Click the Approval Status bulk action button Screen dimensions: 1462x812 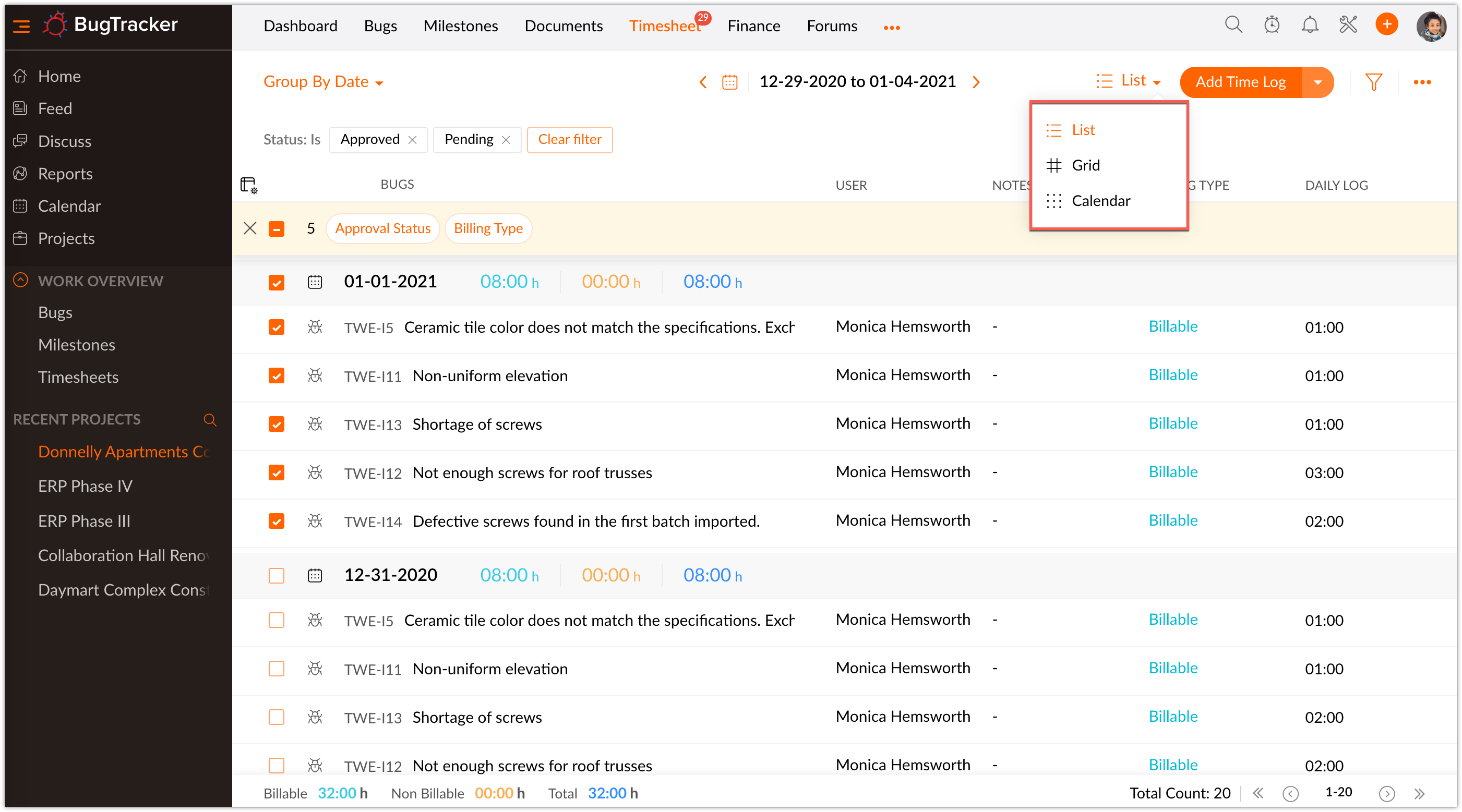(382, 228)
